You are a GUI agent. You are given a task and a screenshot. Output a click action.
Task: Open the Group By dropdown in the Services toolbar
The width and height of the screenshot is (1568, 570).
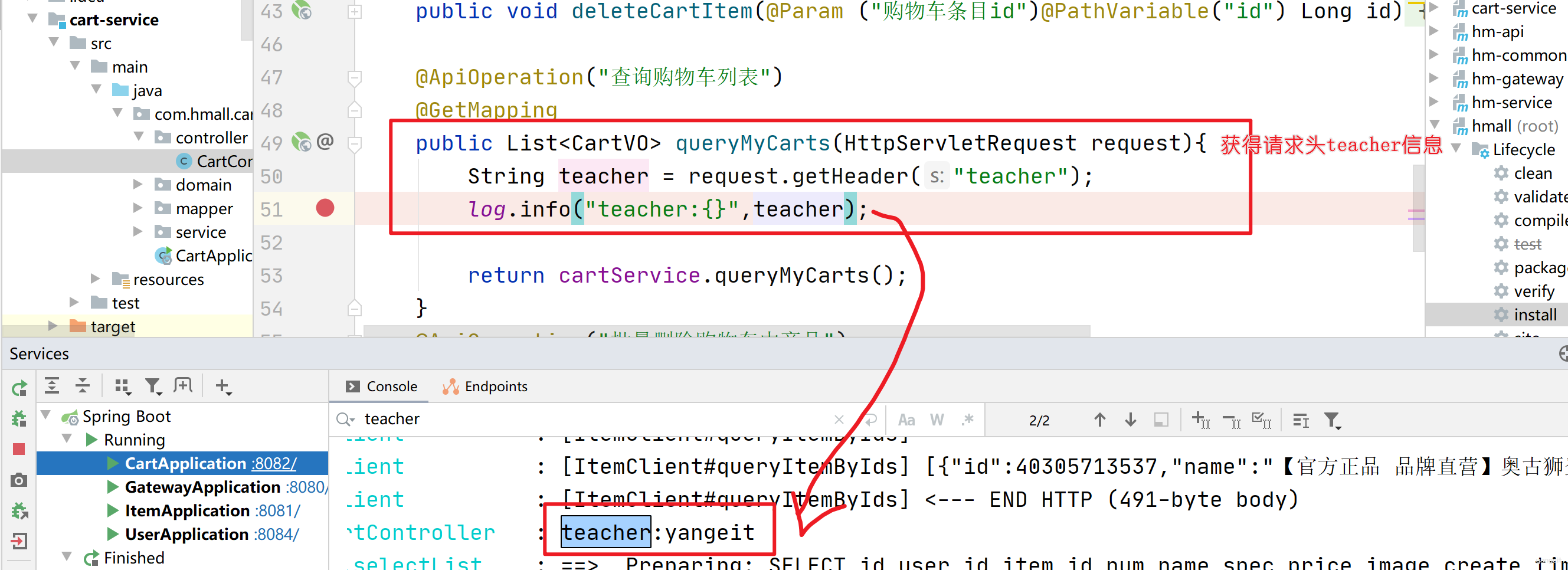coord(122,386)
